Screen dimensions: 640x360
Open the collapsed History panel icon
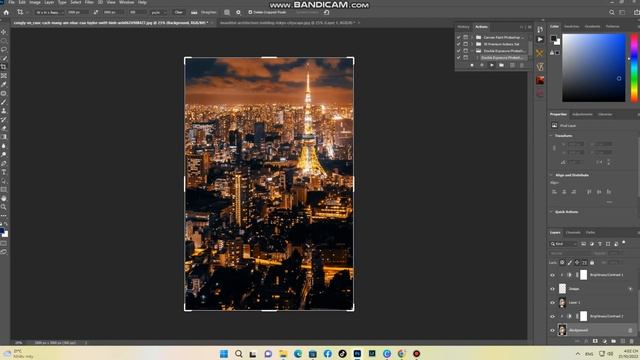click(540, 29)
